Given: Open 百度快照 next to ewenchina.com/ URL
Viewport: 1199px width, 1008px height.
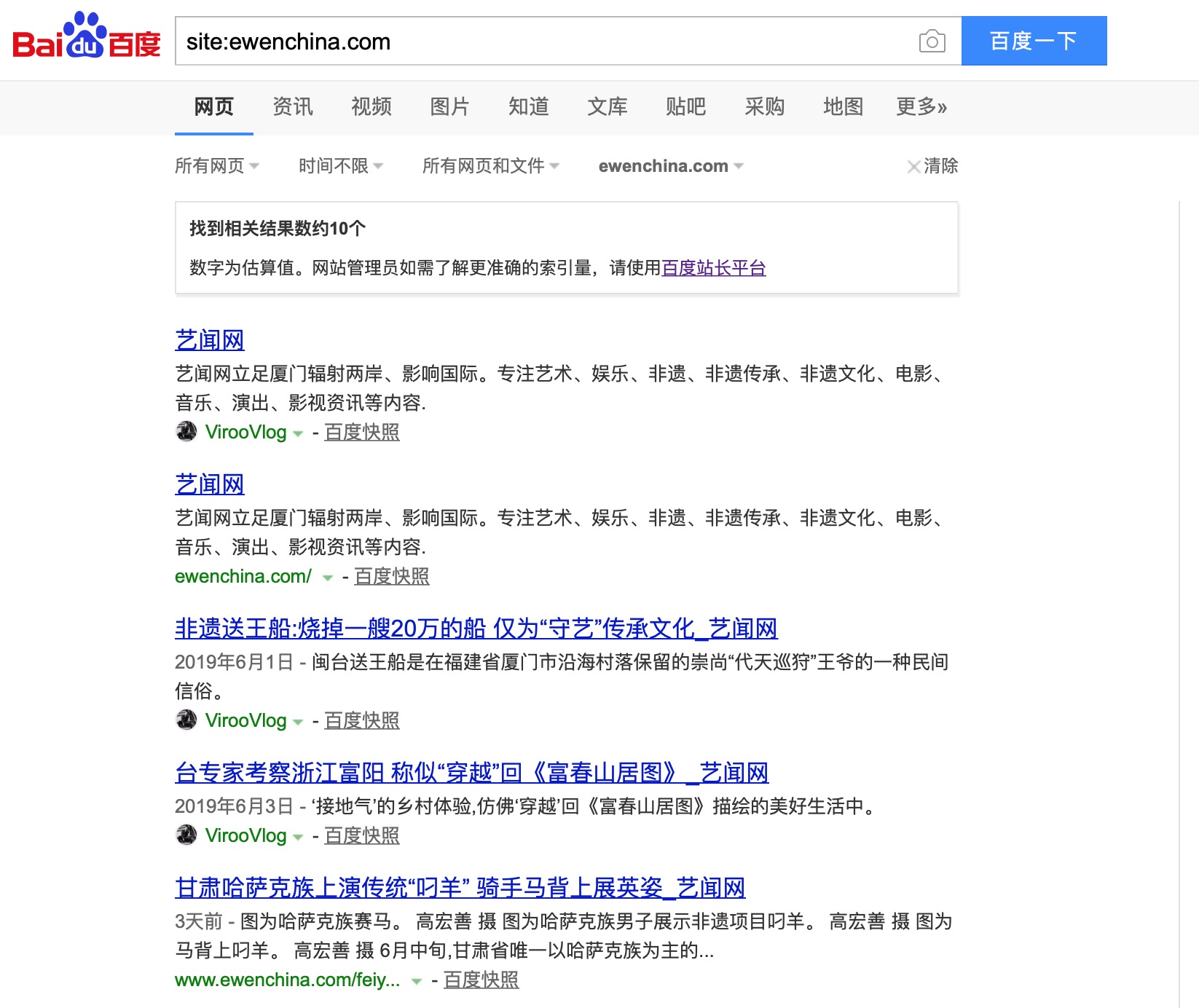Looking at the screenshot, I should 392,576.
